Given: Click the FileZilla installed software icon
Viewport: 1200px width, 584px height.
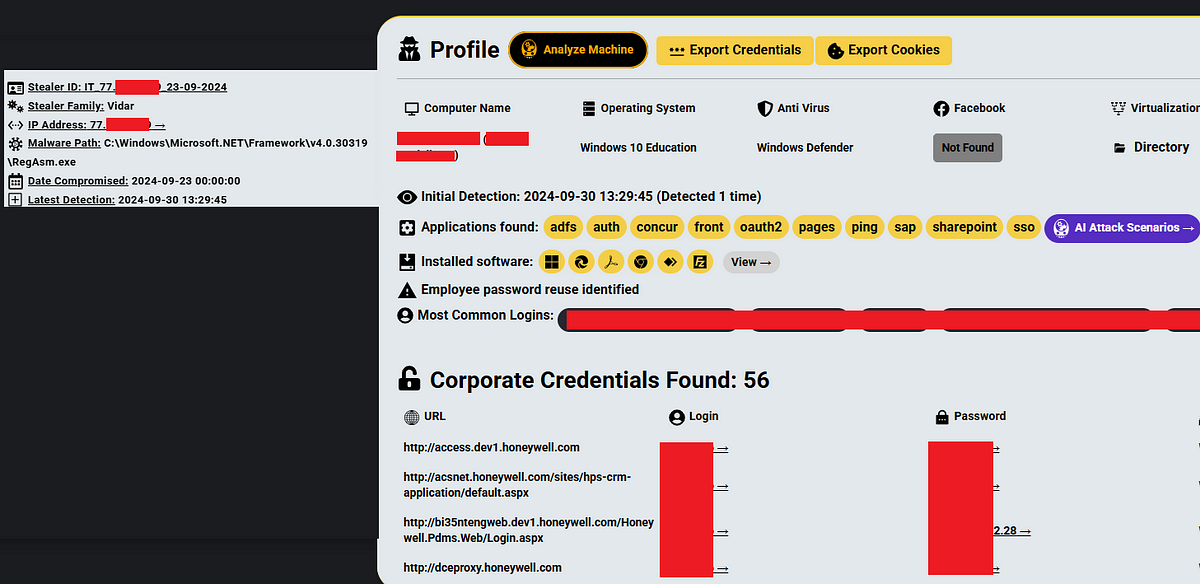Looking at the screenshot, I should [x=701, y=262].
